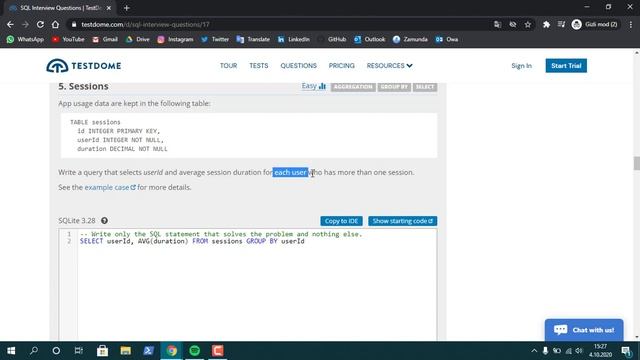
Task: Click the Easy difficulty indicator
Action: point(313,86)
